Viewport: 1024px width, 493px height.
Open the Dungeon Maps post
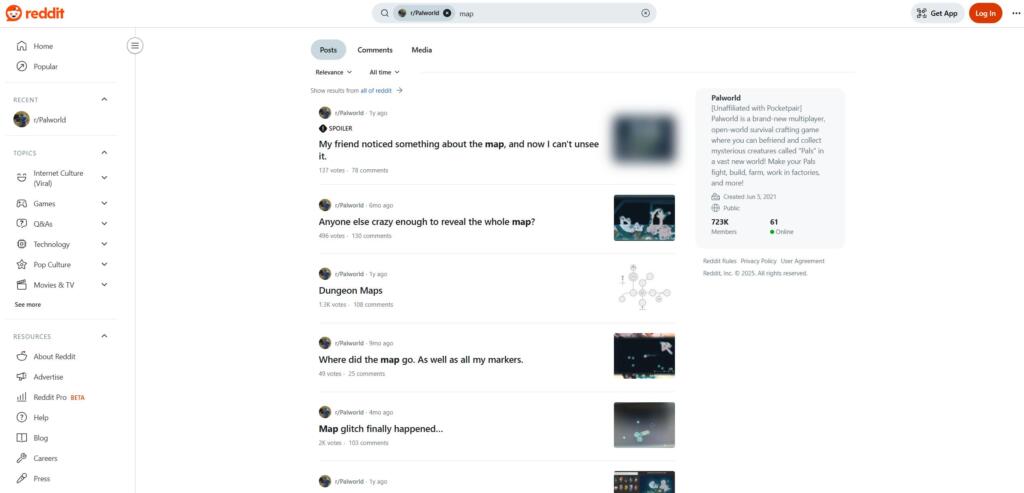click(351, 291)
